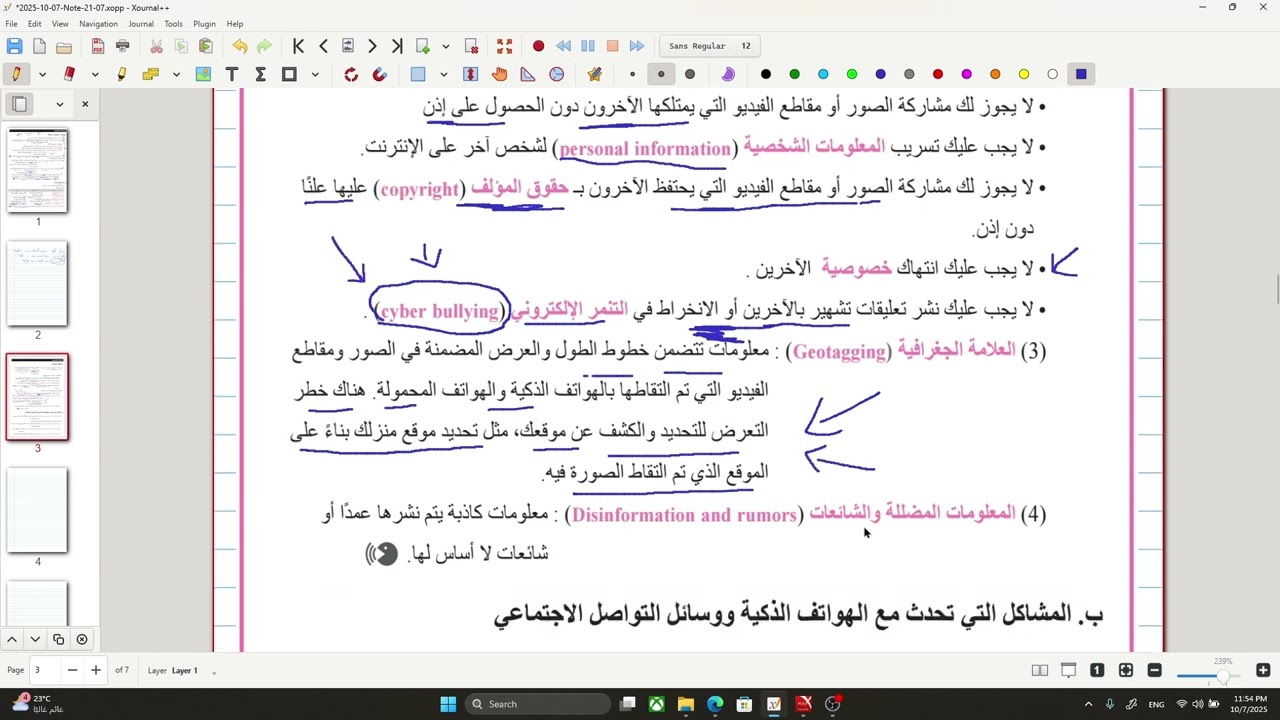Open the File menu
Screen dimensions: 1280x720
pyautogui.click(x=11, y=24)
